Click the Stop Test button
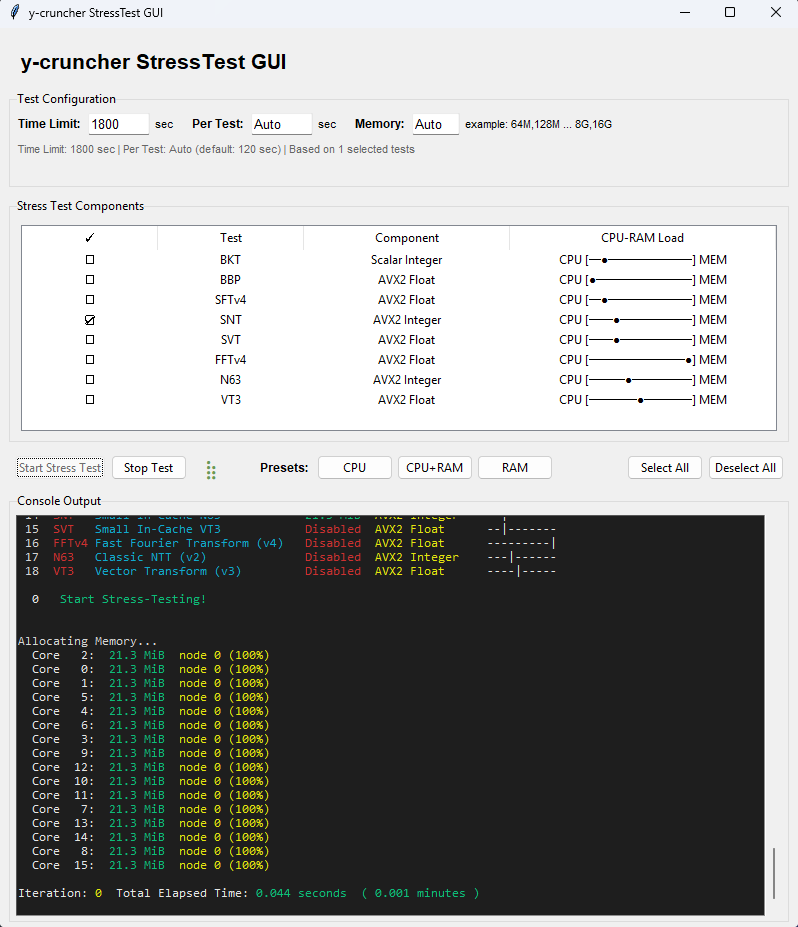 (x=148, y=468)
